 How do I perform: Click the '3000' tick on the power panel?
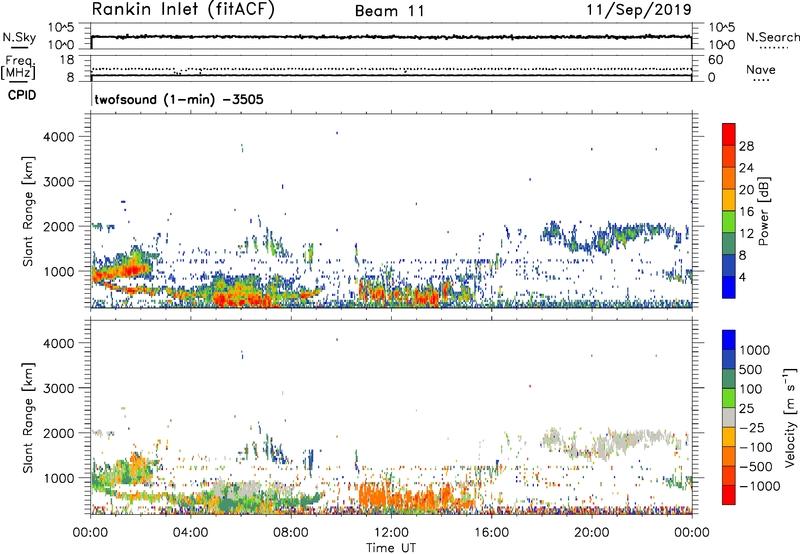(59, 182)
